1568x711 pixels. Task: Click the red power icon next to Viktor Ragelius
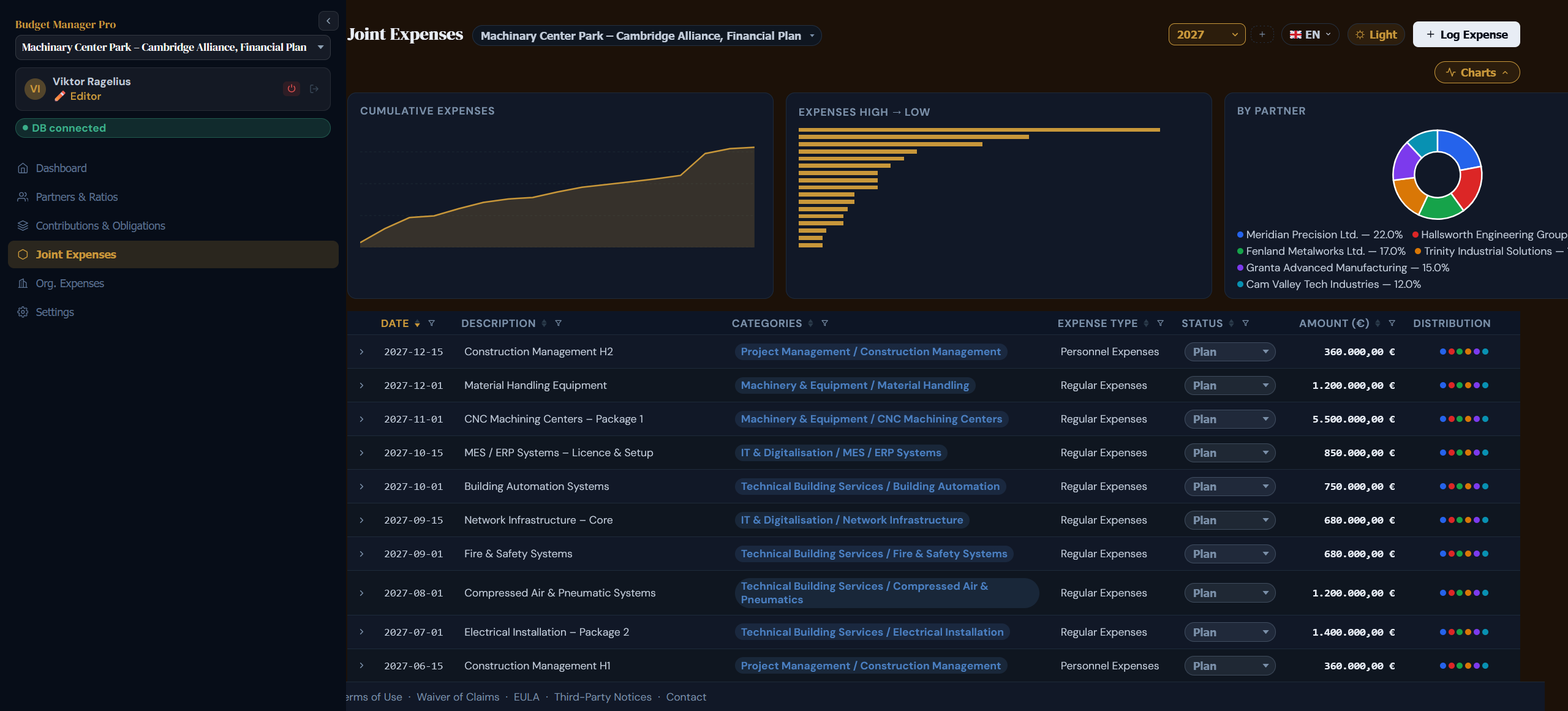pos(292,89)
